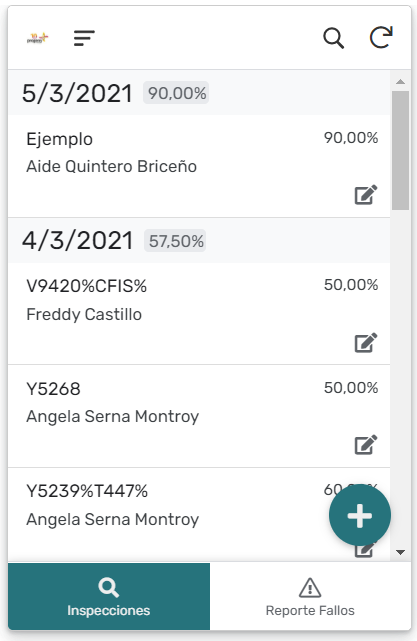Viewport: 417px width, 641px height.
Task: Refresh the inspections list
Action: [x=381, y=38]
